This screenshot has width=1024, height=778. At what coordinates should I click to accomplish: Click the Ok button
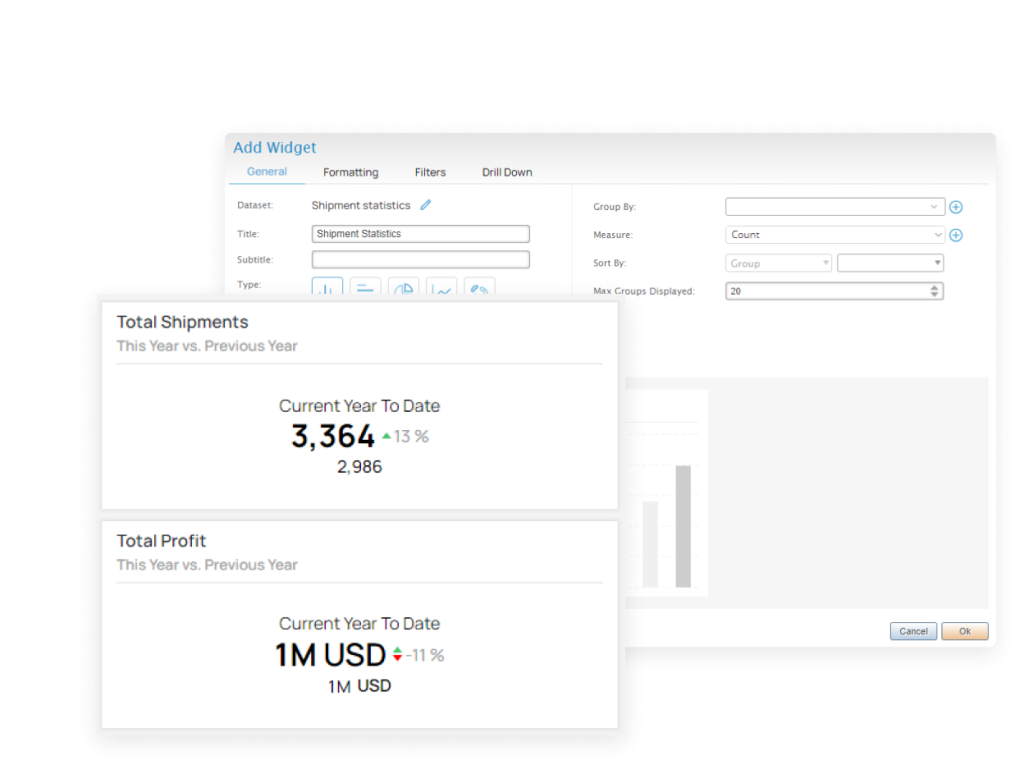(964, 631)
